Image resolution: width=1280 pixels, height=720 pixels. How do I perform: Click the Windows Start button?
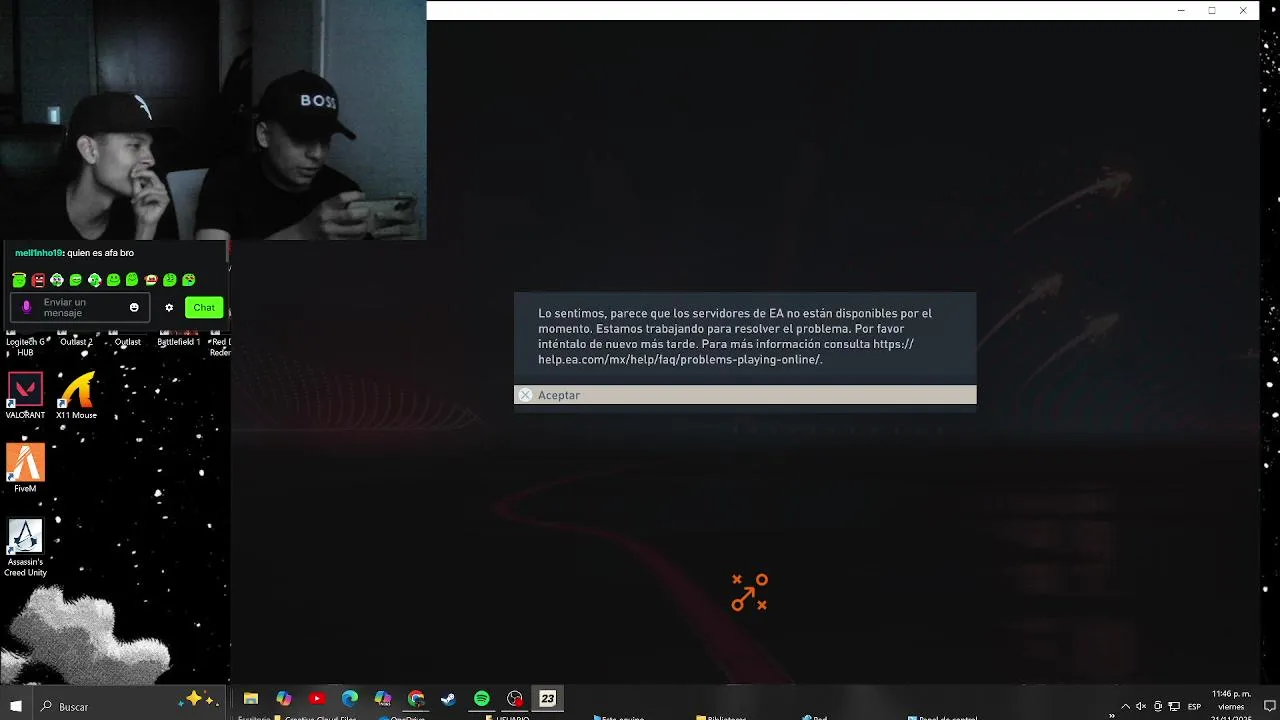(x=15, y=706)
